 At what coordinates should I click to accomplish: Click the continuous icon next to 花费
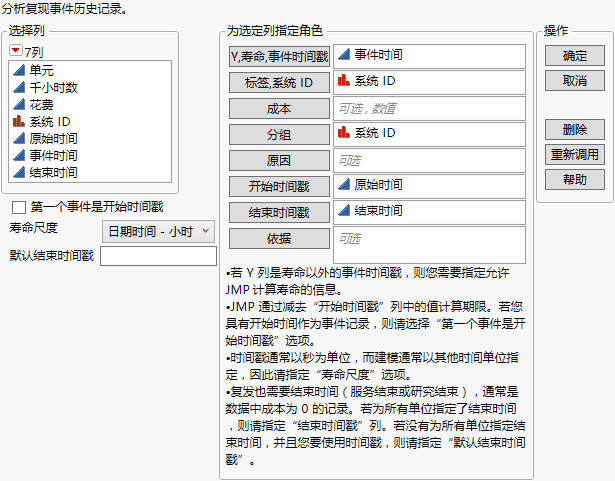point(19,104)
